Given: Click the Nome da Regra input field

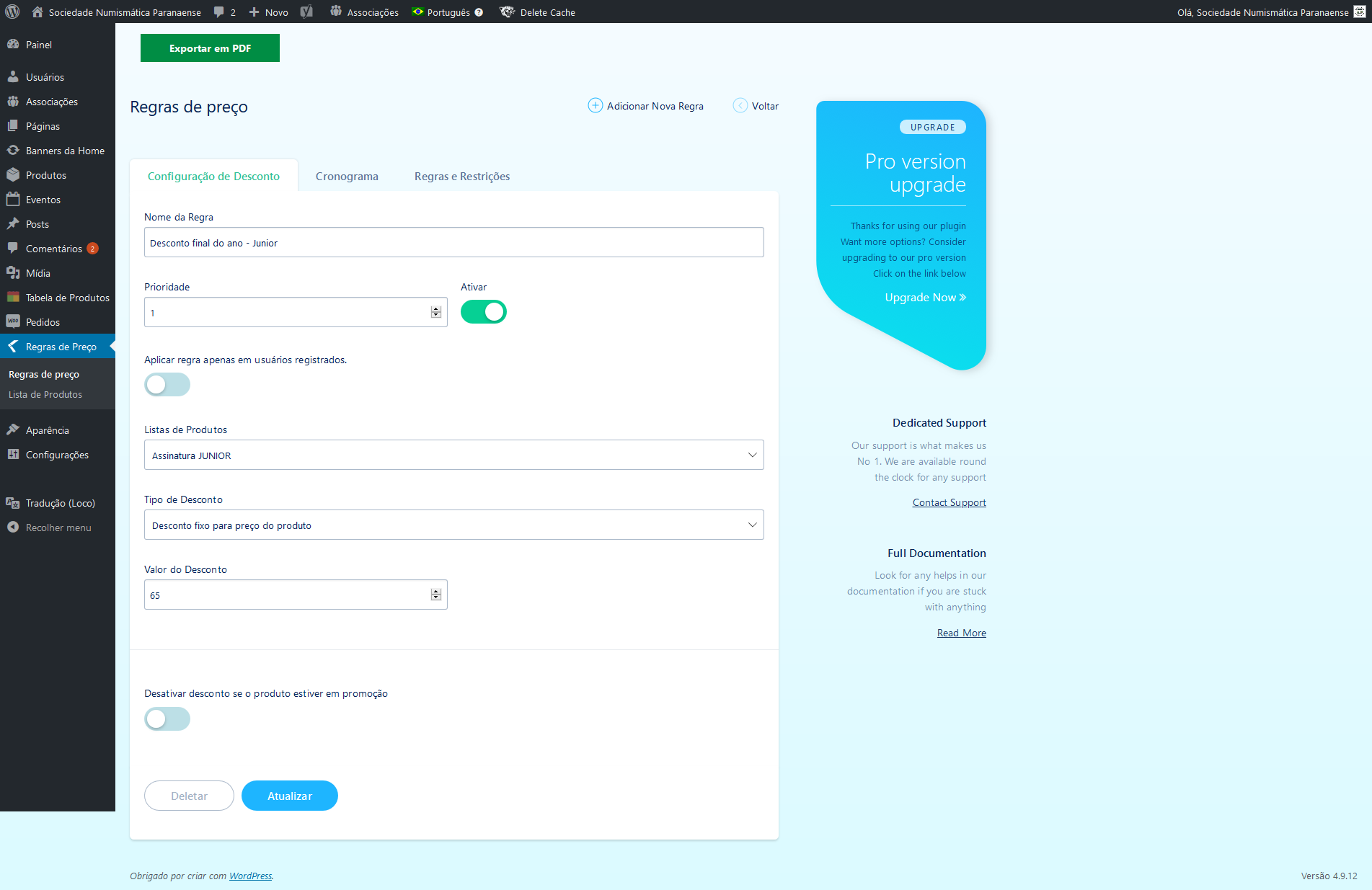Looking at the screenshot, I should click(x=454, y=242).
